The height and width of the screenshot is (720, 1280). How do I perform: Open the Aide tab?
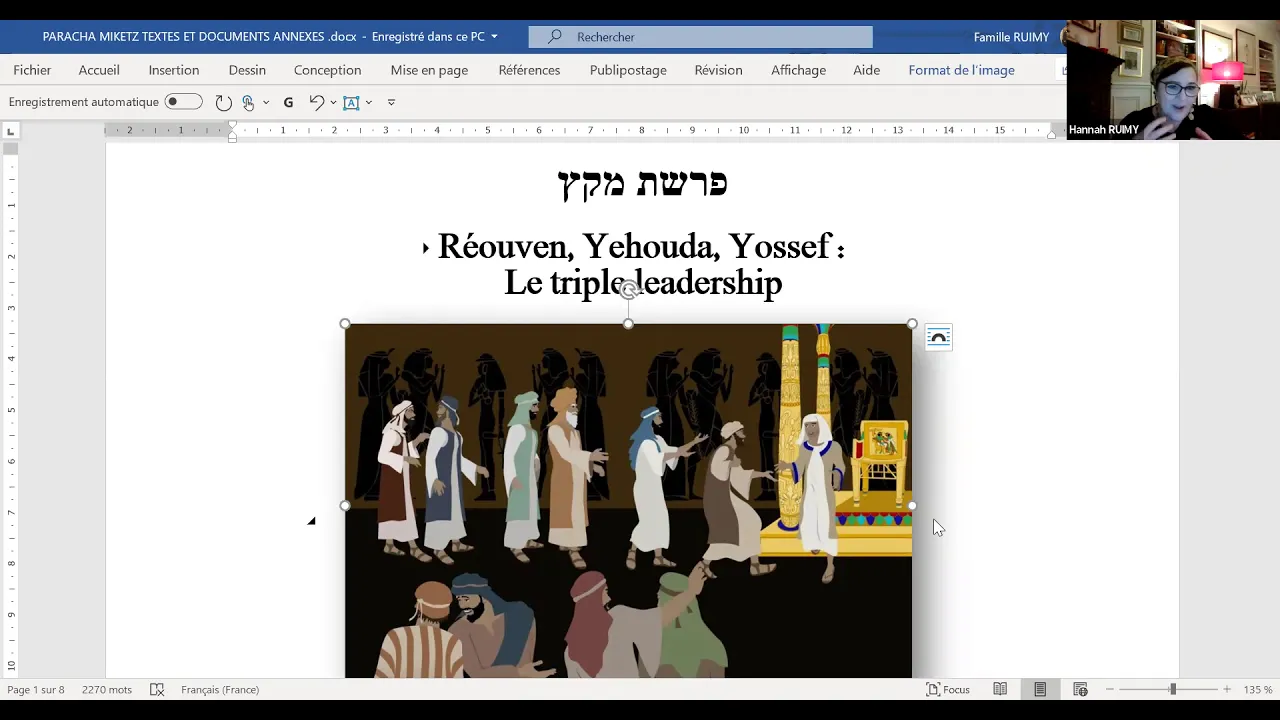coord(866,70)
